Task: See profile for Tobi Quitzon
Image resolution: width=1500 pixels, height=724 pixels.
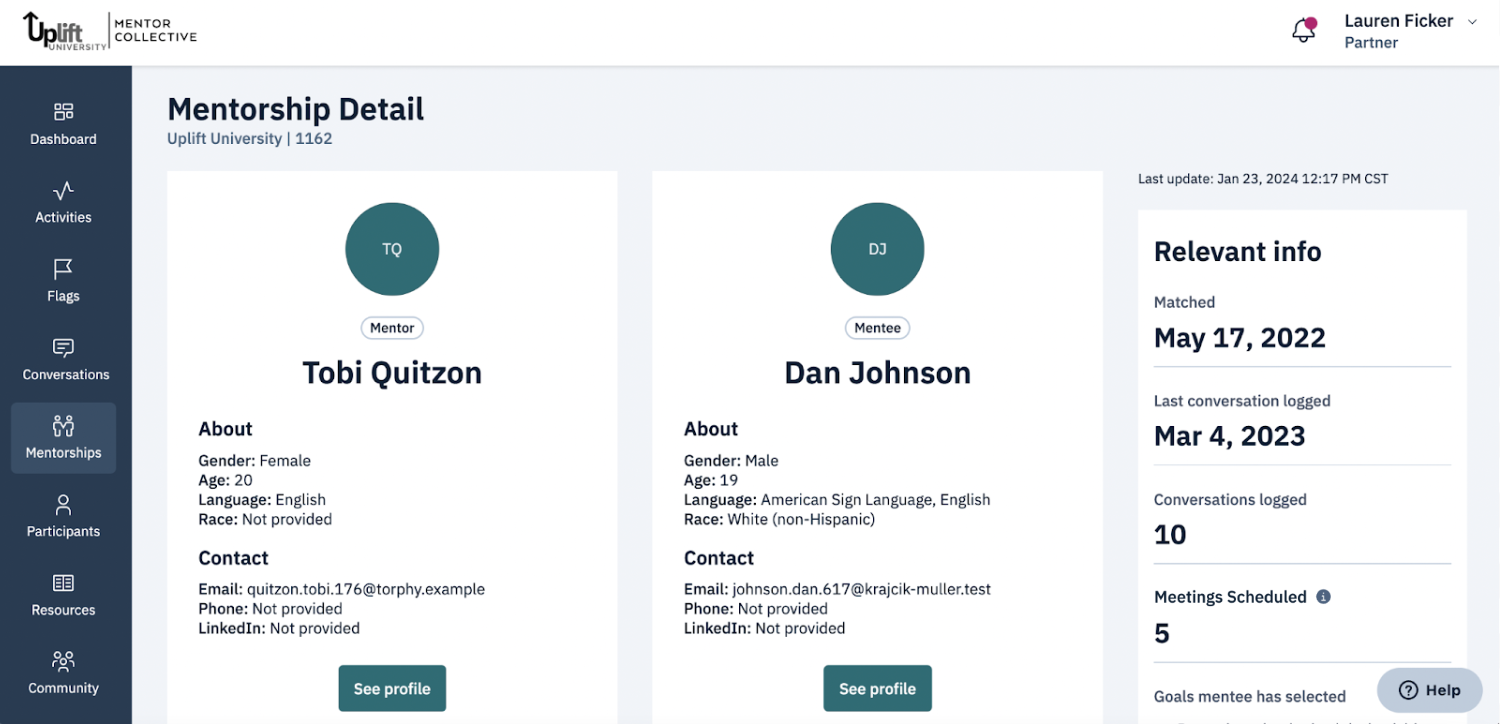Action: [392, 688]
